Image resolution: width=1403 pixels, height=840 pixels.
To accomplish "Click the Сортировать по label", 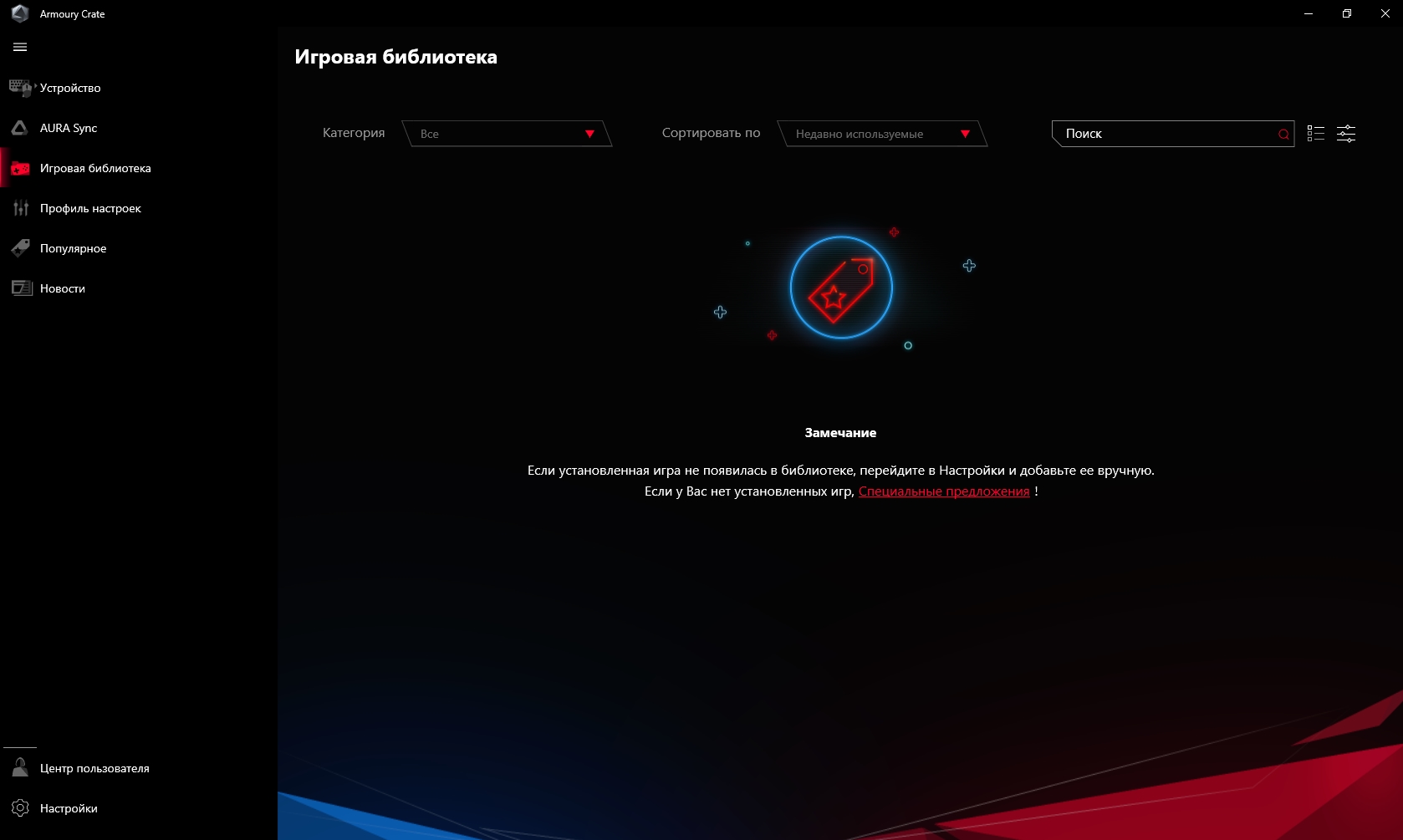I will point(712,133).
